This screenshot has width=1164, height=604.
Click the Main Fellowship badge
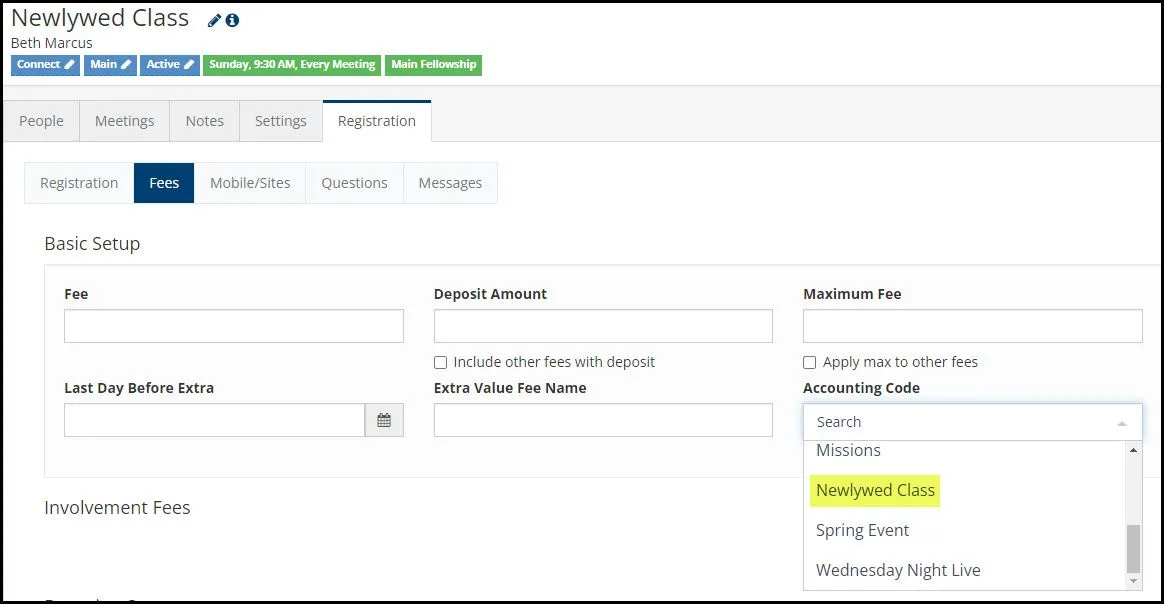coord(433,65)
